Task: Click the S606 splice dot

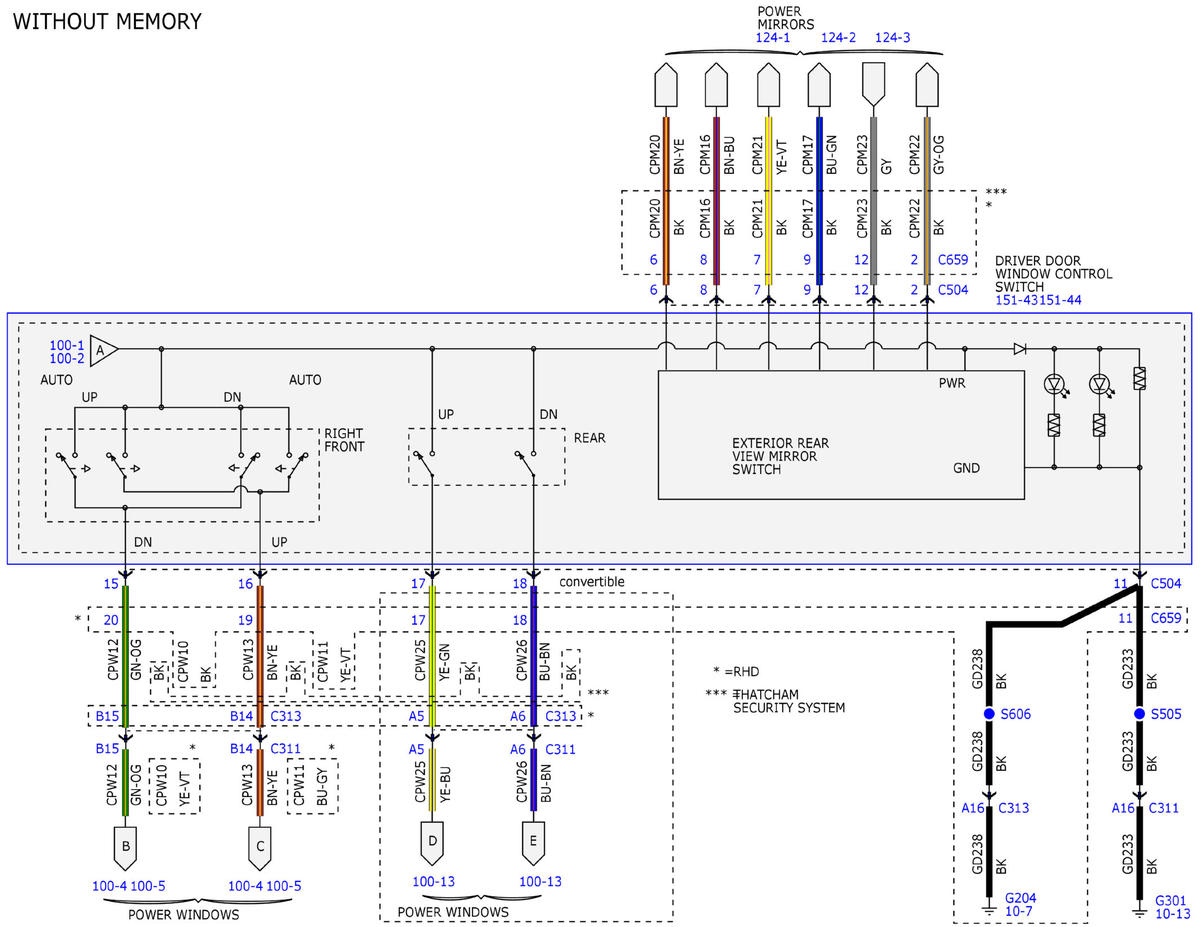Action: point(990,714)
